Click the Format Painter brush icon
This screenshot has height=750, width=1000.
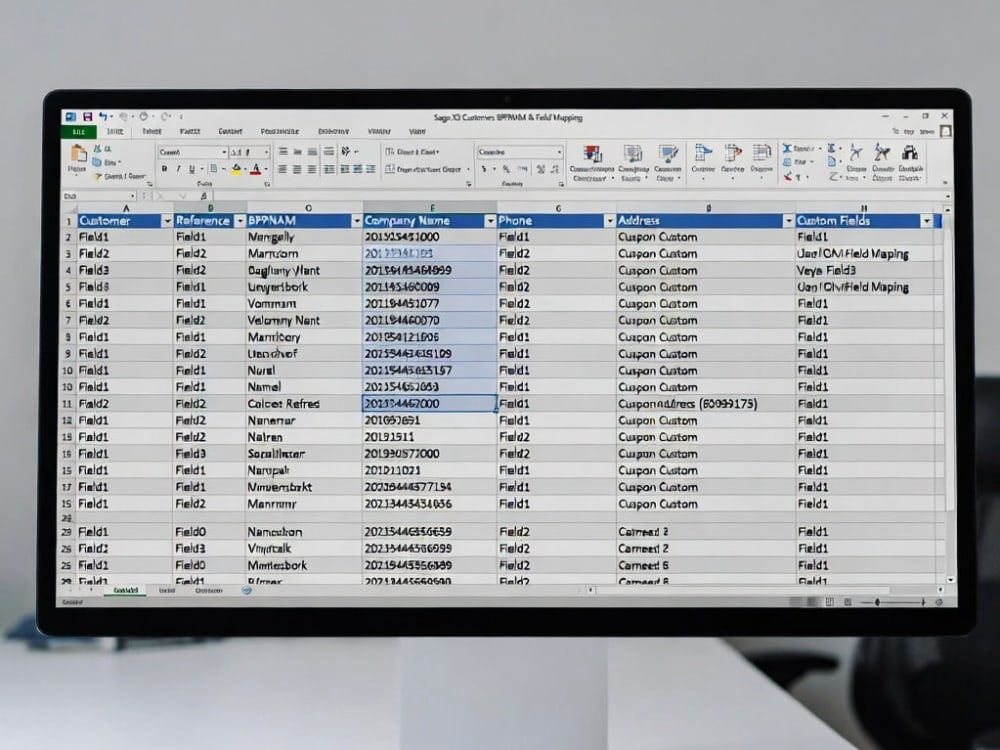[x=98, y=176]
